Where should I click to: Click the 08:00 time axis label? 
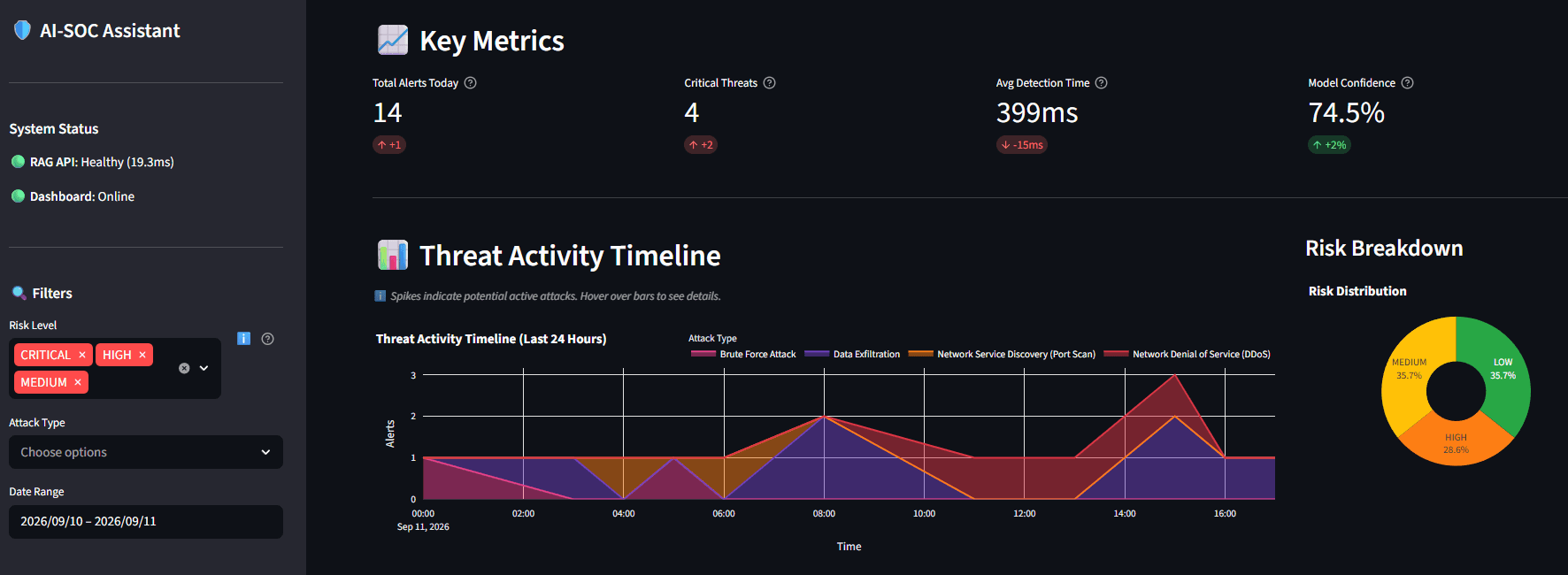pos(824,514)
